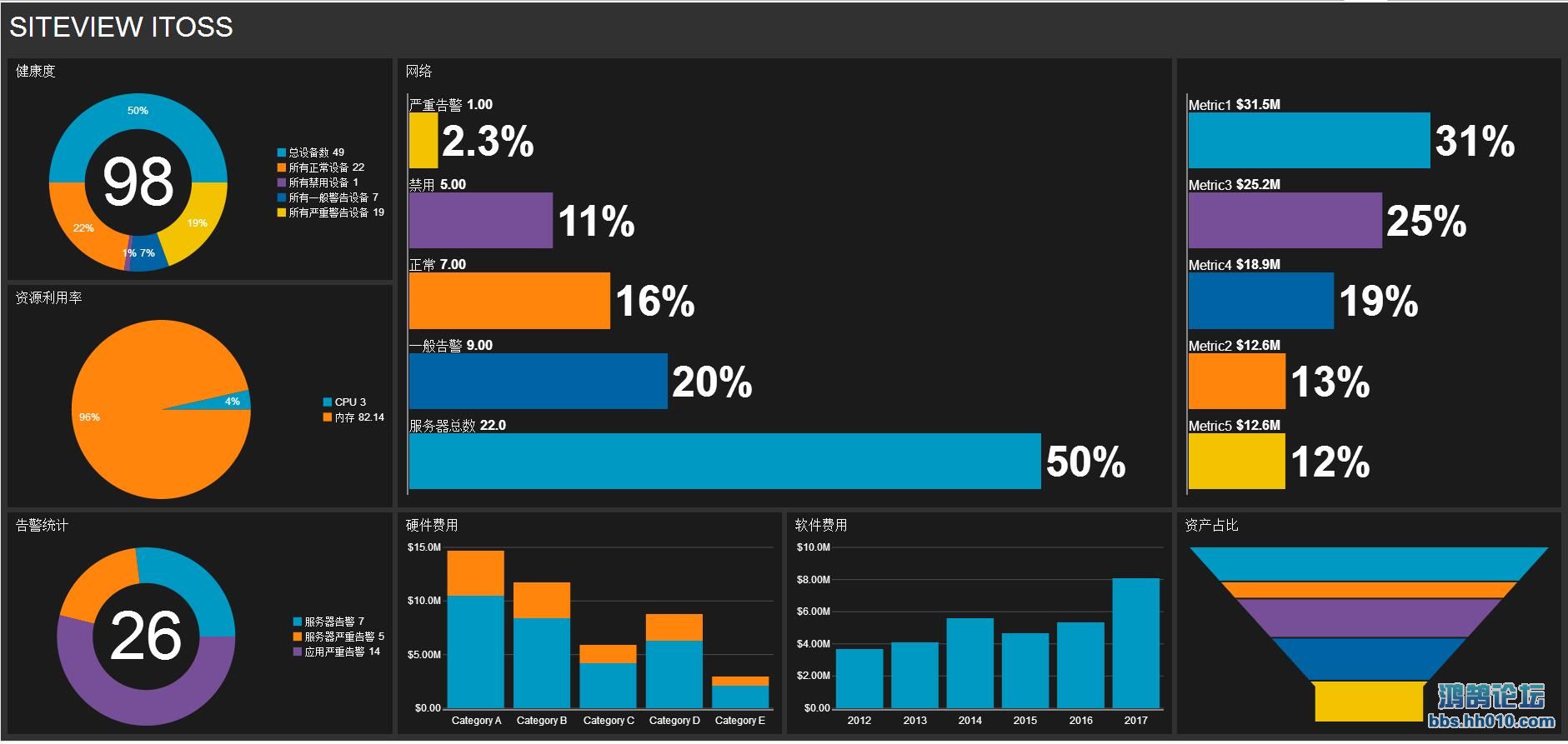1568x744 pixels.
Task: Click the Metric1 $31.5M label
Action: tap(1234, 105)
